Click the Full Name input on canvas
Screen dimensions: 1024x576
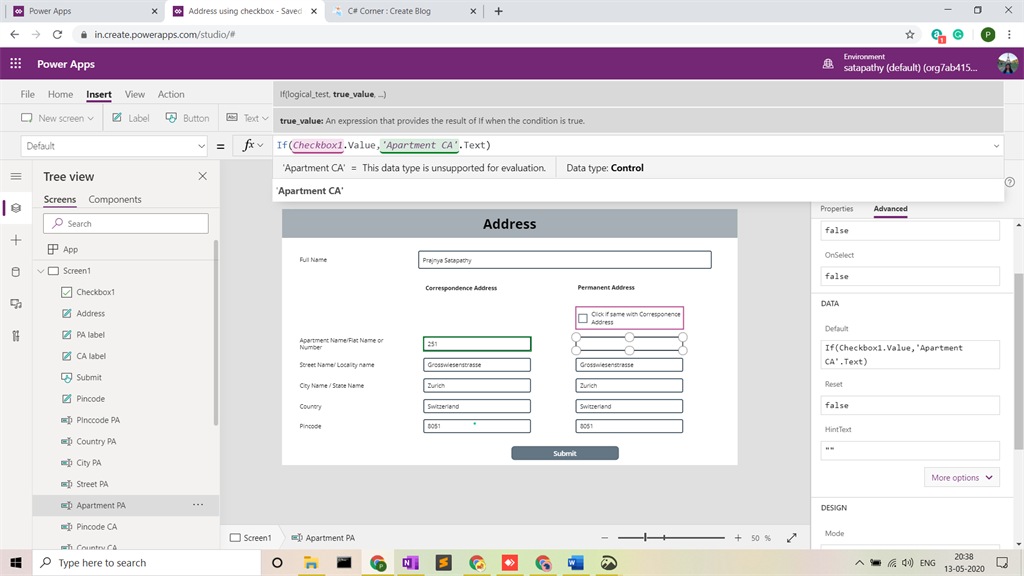click(x=565, y=260)
